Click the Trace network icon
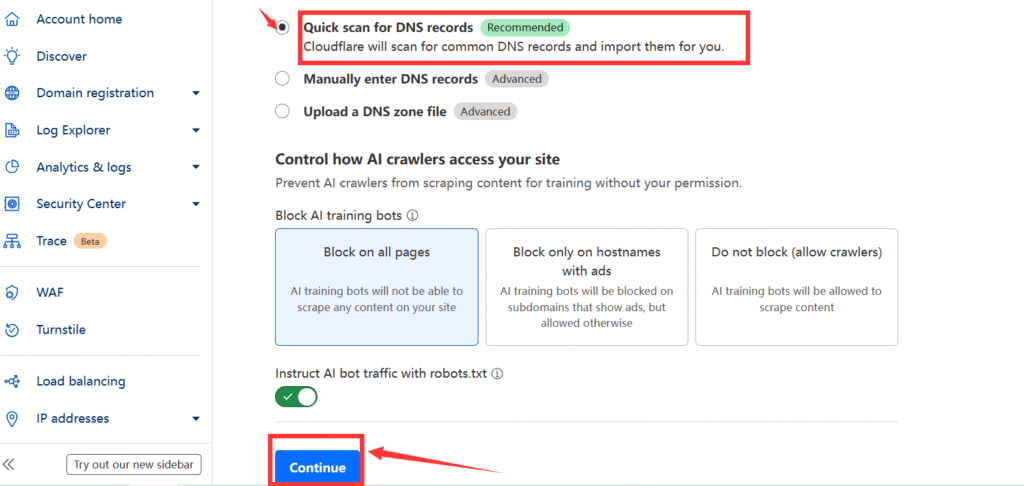This screenshot has width=1024, height=486. coord(12,241)
